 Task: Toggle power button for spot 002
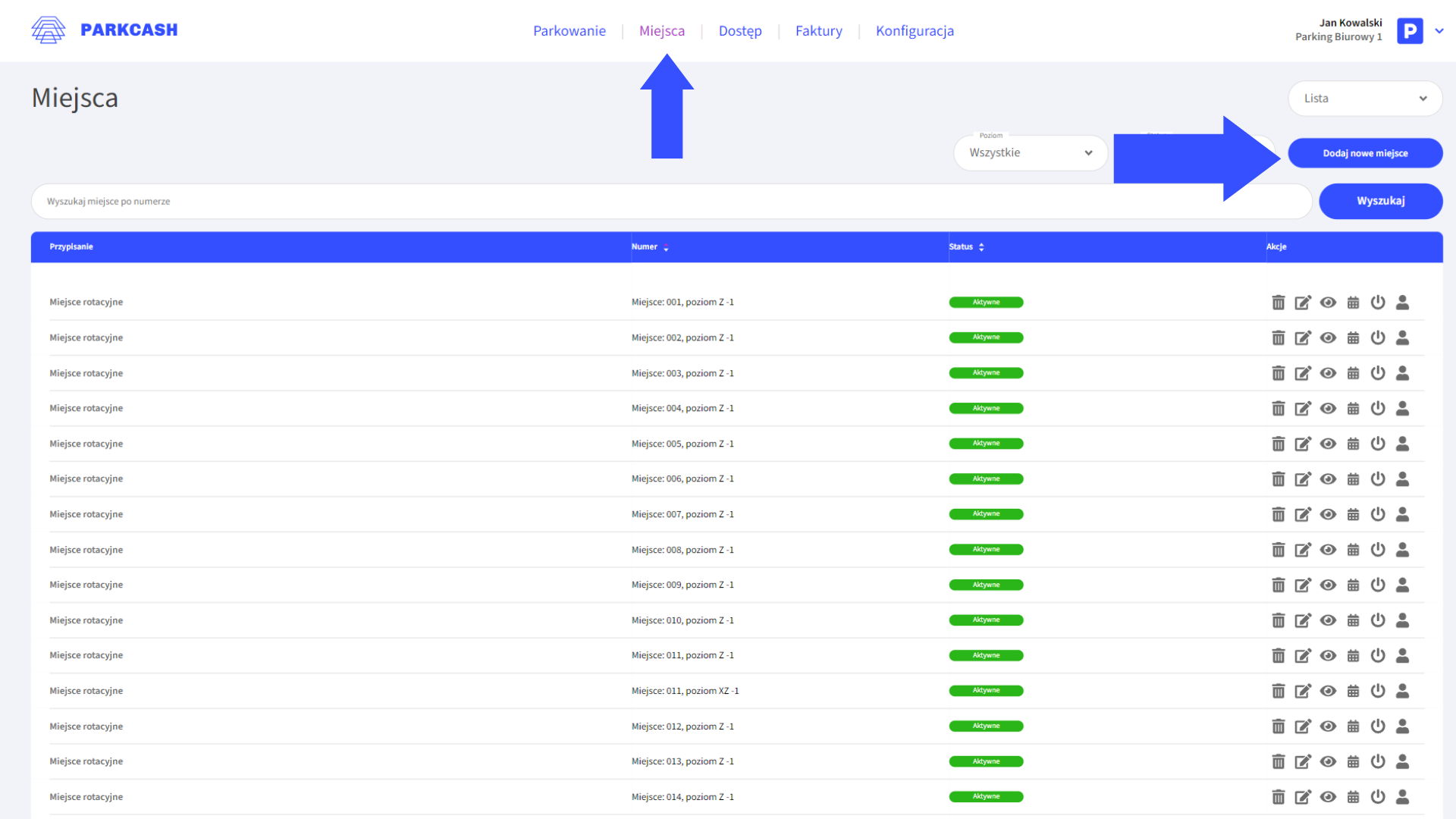coord(1378,337)
